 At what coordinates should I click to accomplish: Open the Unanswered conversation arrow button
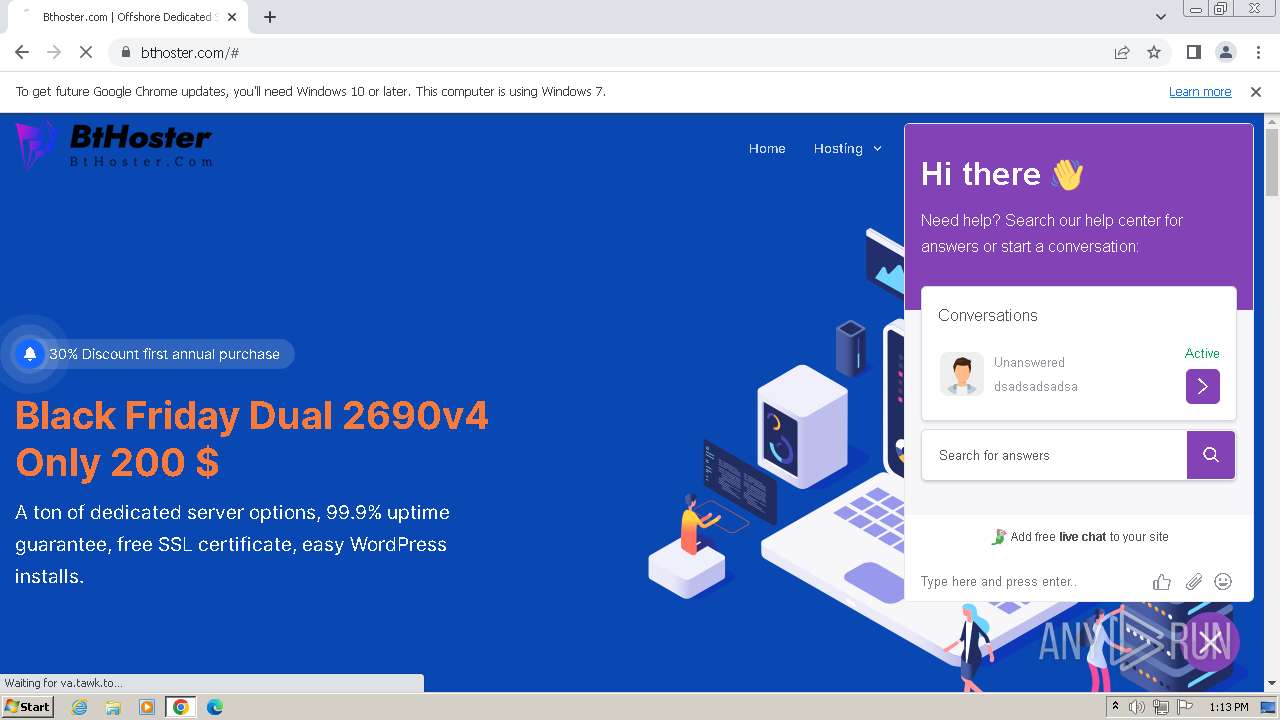(1203, 386)
